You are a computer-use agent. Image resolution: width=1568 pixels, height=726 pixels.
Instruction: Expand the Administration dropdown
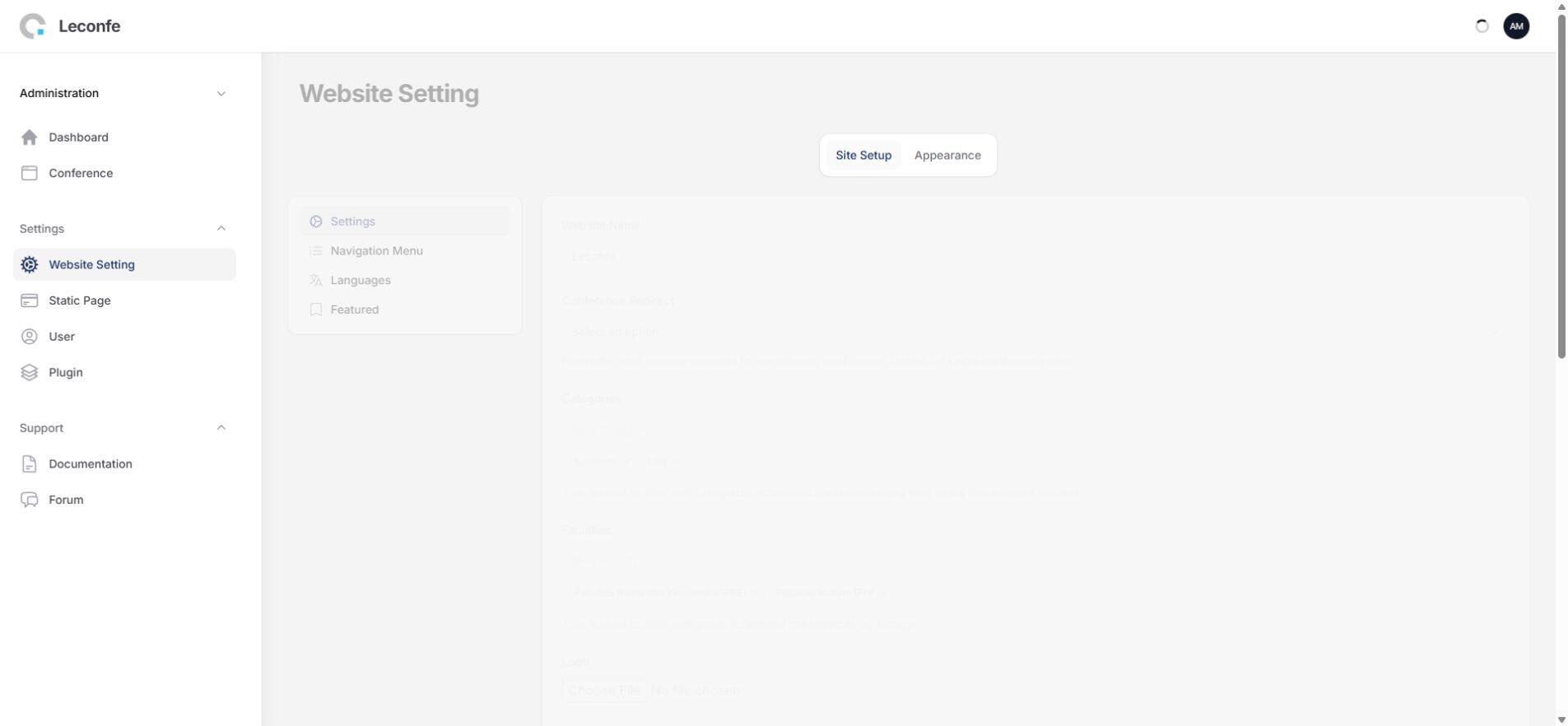[124, 93]
